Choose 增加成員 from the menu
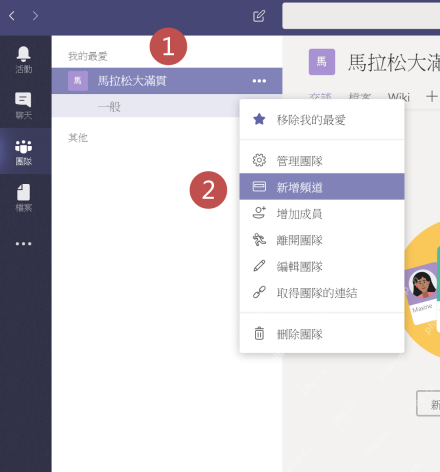Image resolution: width=440 pixels, height=472 pixels. 322,213
